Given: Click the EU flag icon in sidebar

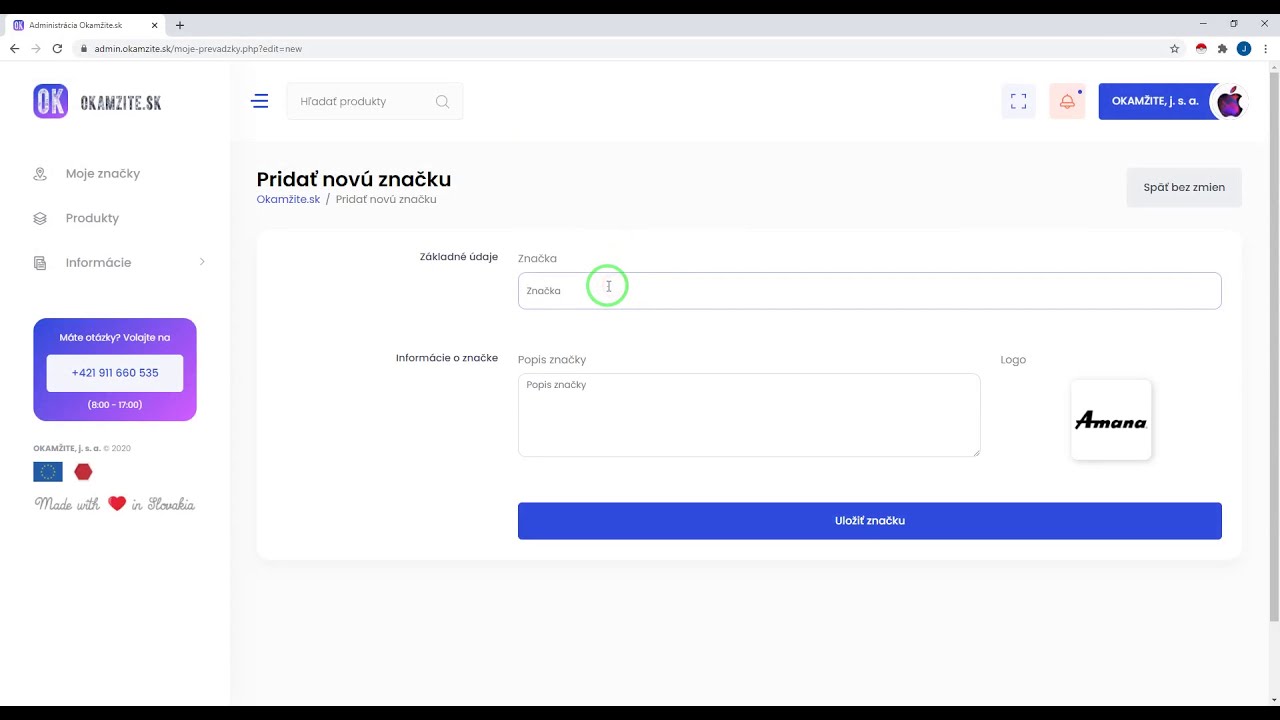Looking at the screenshot, I should [x=48, y=472].
